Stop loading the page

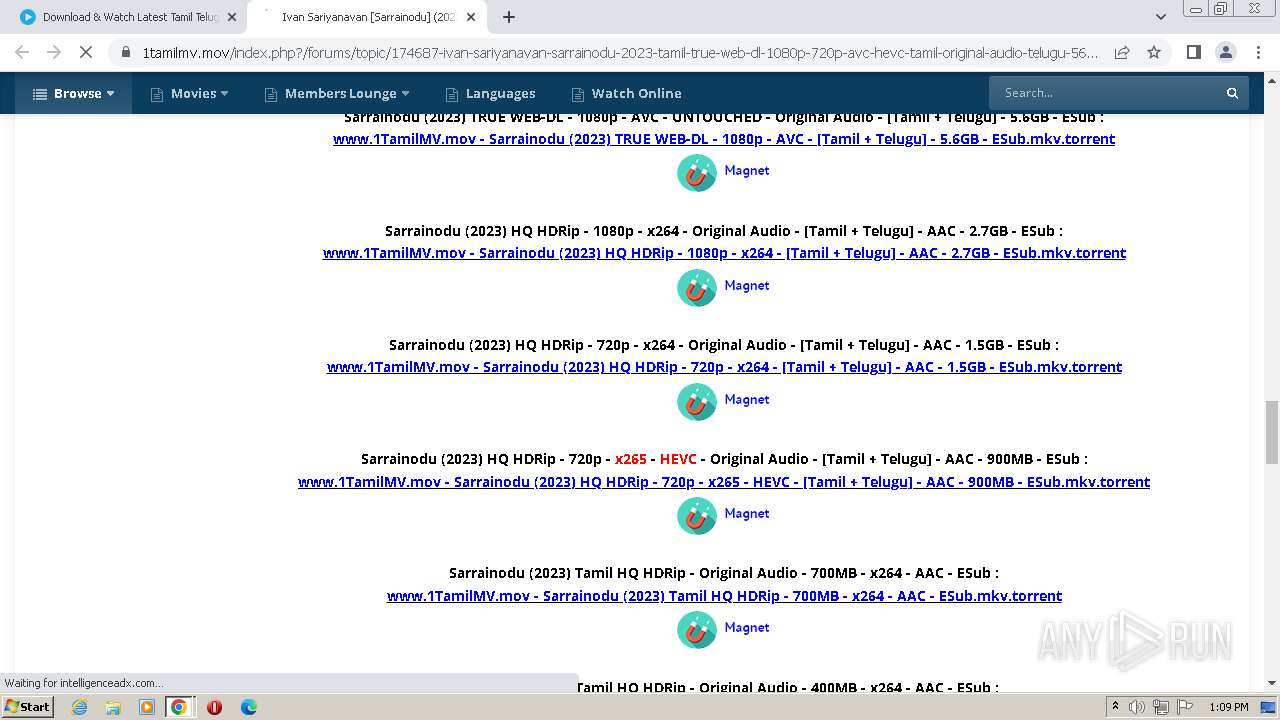[x=86, y=52]
